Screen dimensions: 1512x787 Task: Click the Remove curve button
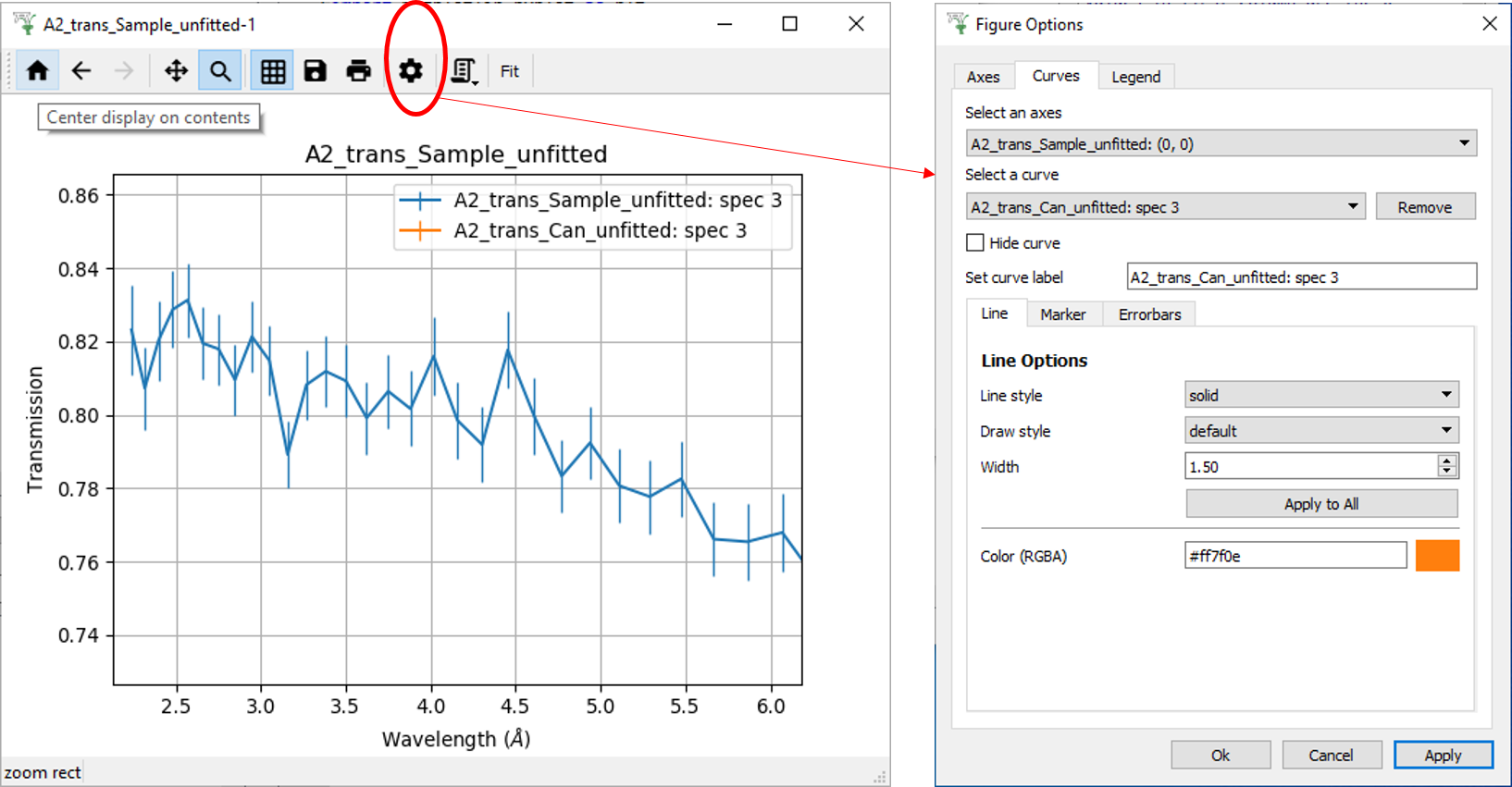[x=1424, y=207]
